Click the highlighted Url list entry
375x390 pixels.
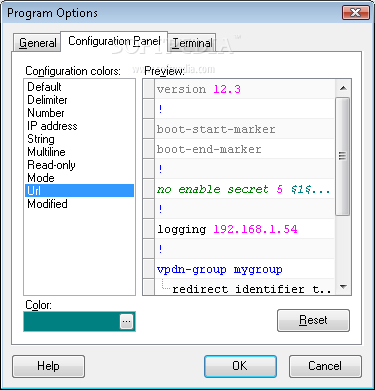coord(79,191)
